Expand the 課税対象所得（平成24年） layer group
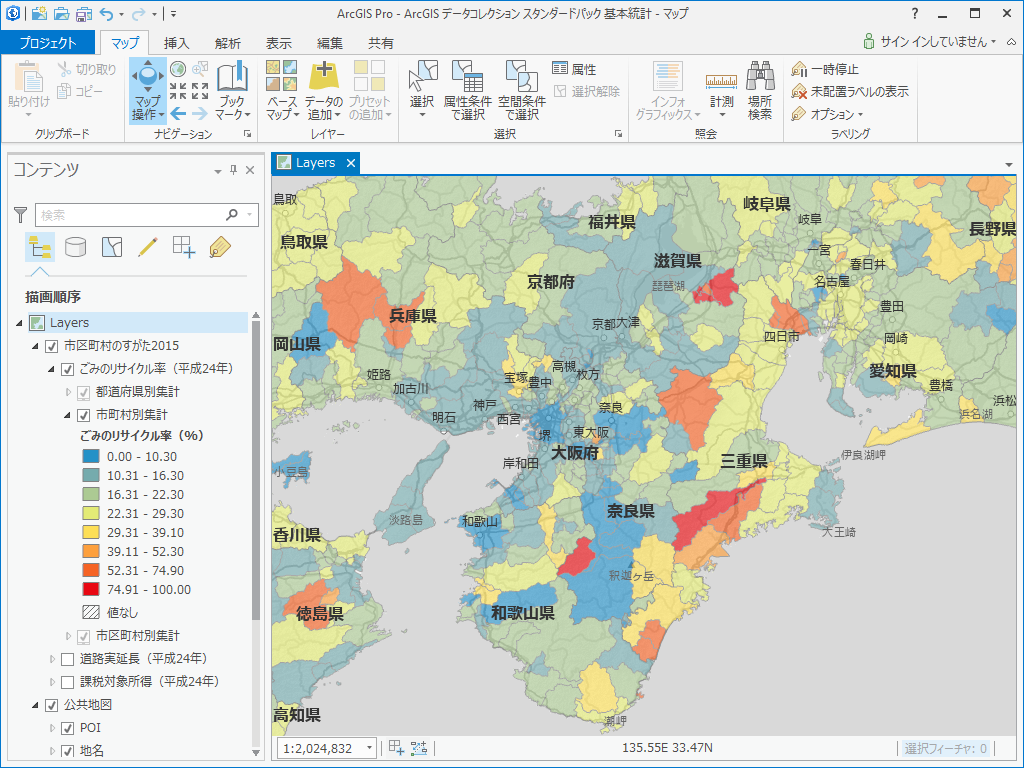This screenshot has height=768, width=1024. pos(53,682)
